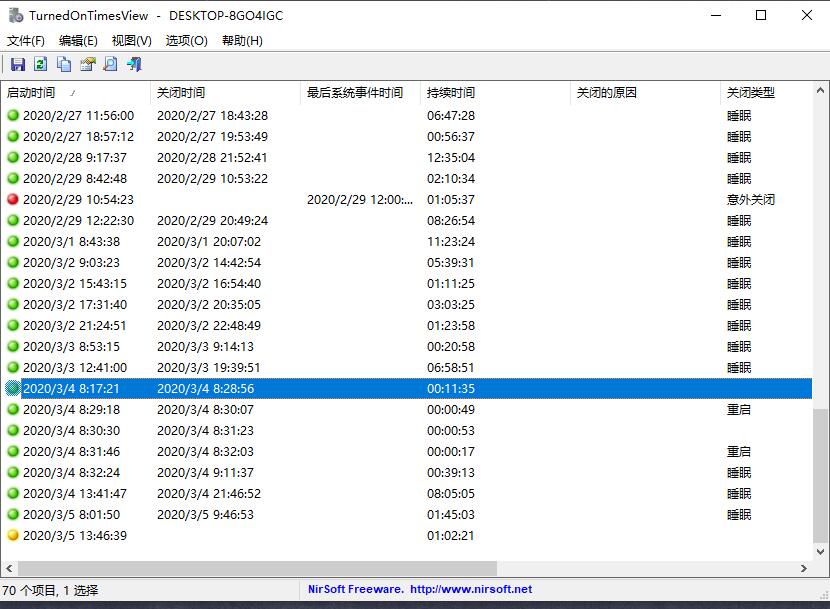Visit the http://www.nirsoft.net link

(471, 590)
